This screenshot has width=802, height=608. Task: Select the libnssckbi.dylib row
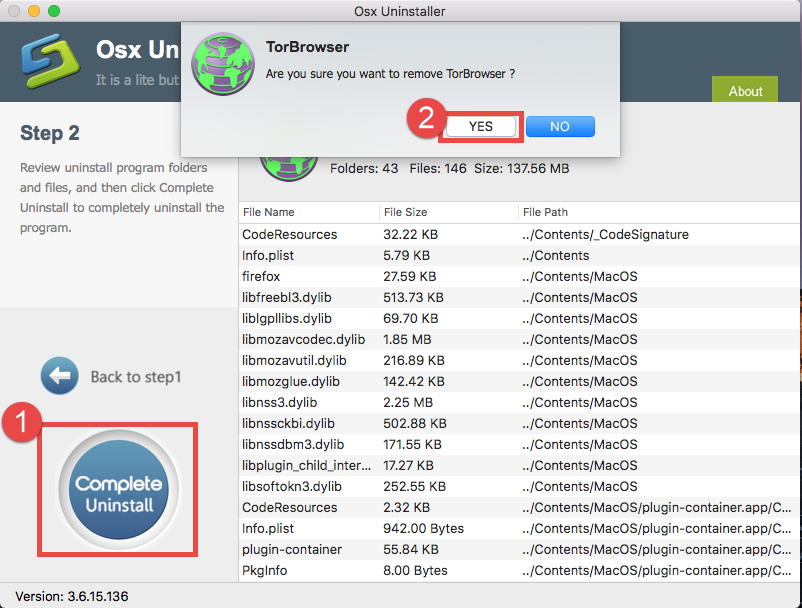519,423
